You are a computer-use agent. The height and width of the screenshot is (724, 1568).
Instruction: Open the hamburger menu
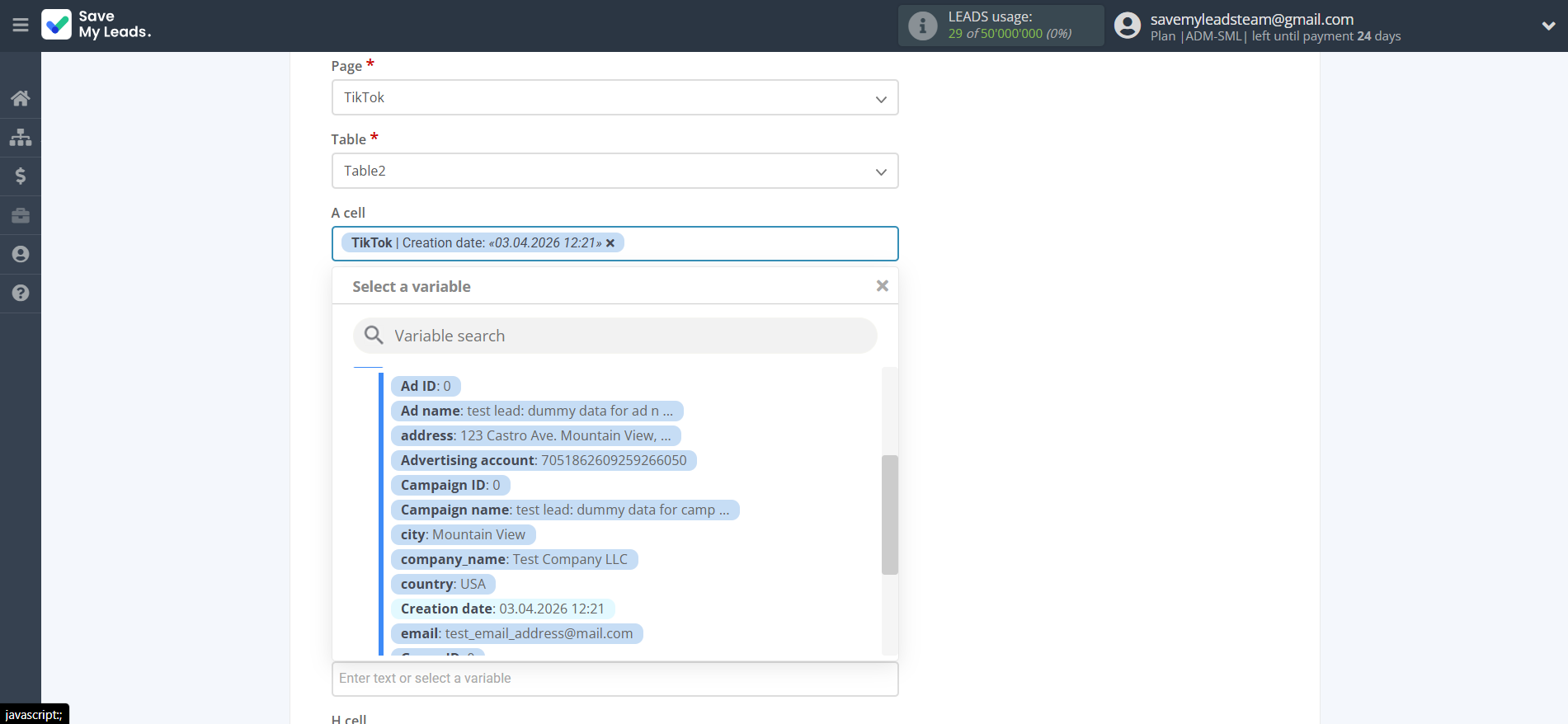coord(21,26)
